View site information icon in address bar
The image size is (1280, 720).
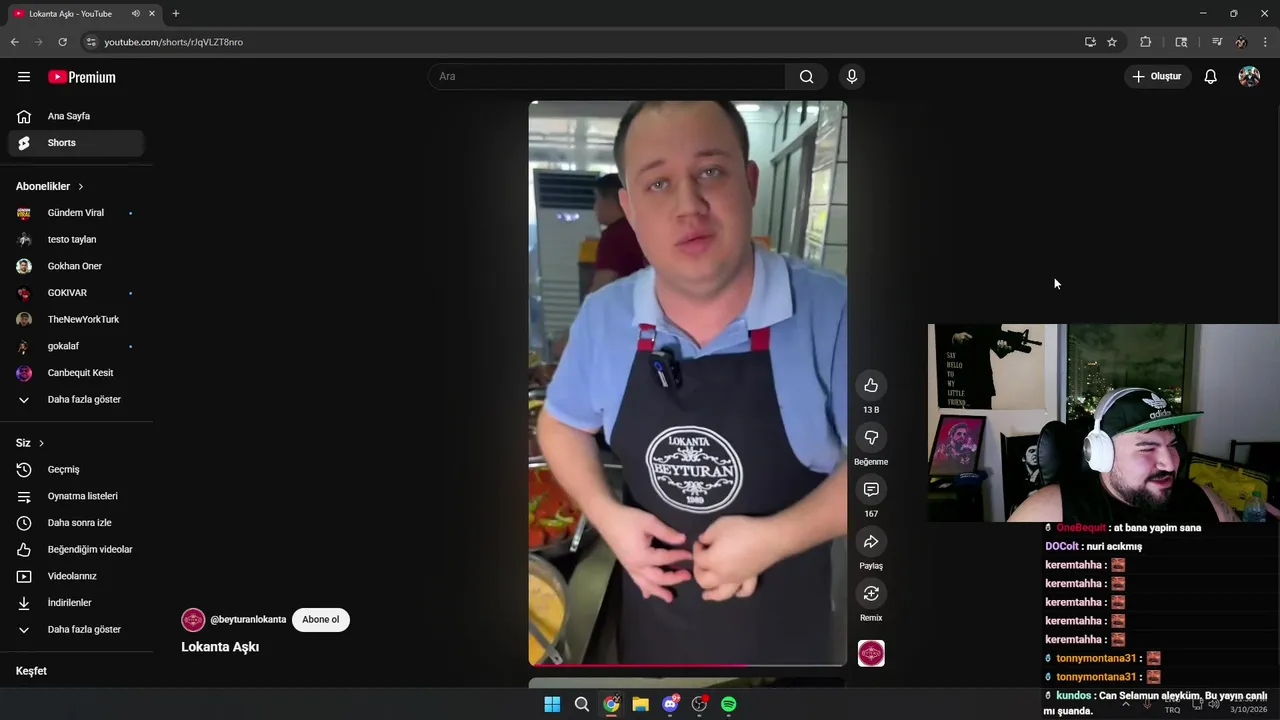click(91, 42)
